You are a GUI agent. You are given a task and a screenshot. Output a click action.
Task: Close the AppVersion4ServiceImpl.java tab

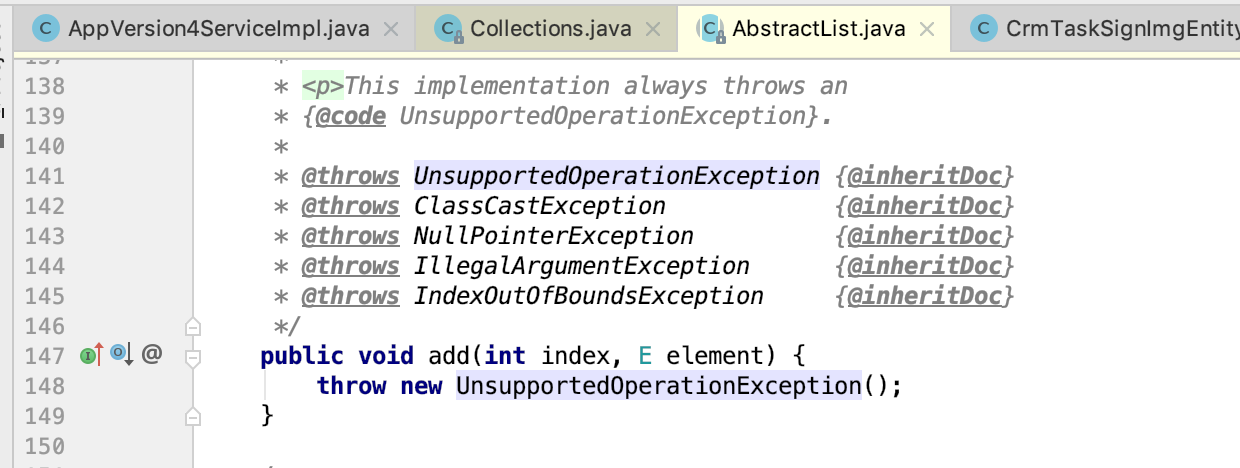pyautogui.click(x=391, y=29)
